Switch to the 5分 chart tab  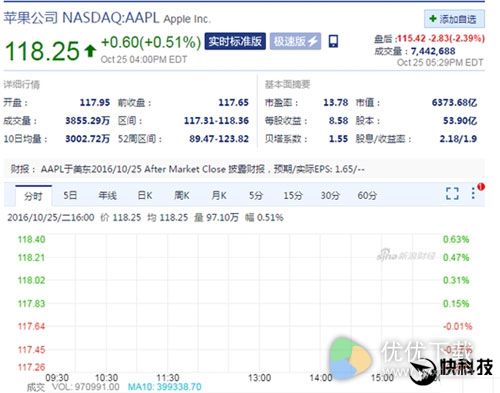click(256, 195)
